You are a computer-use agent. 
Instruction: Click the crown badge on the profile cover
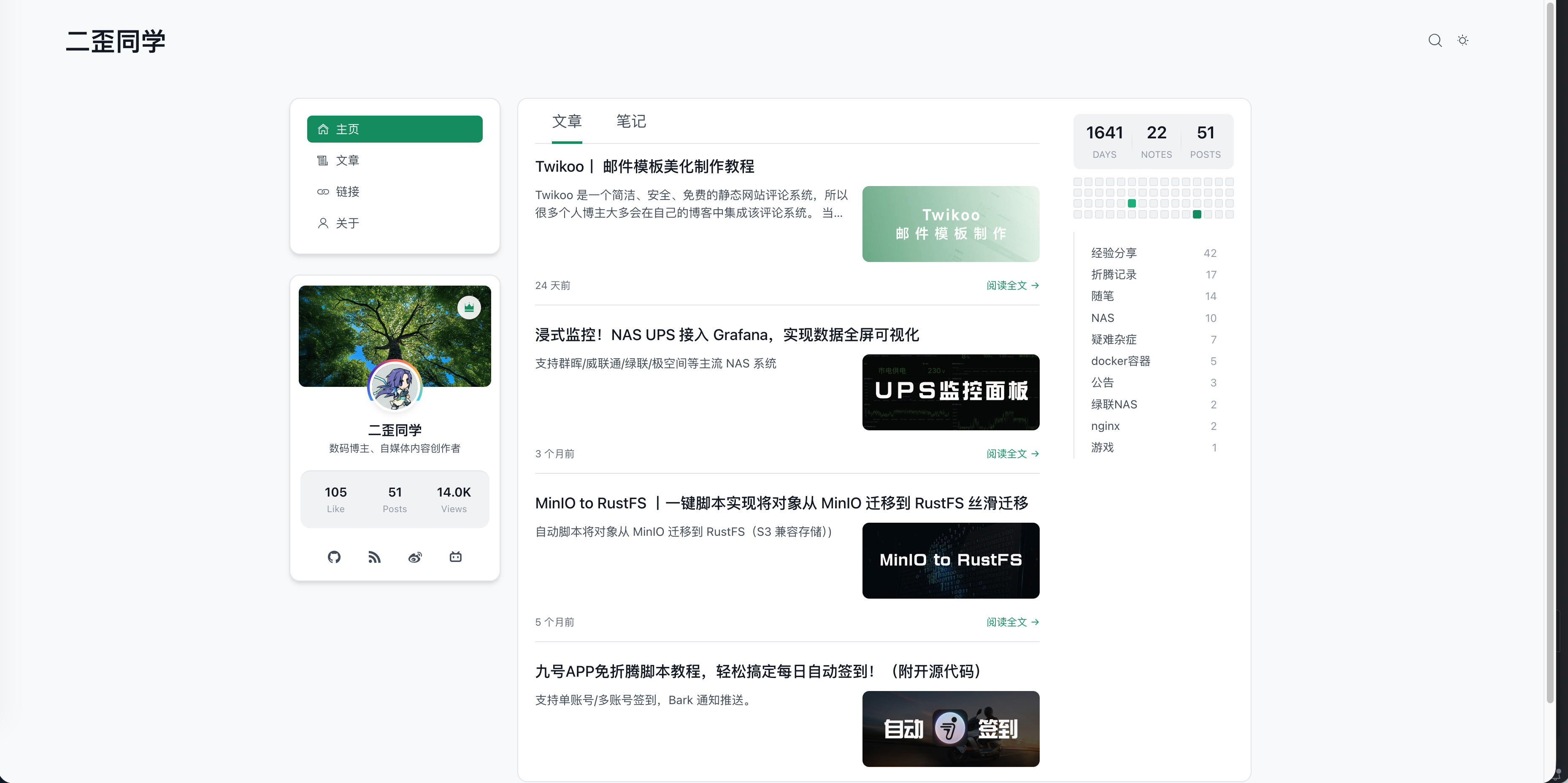pos(469,307)
